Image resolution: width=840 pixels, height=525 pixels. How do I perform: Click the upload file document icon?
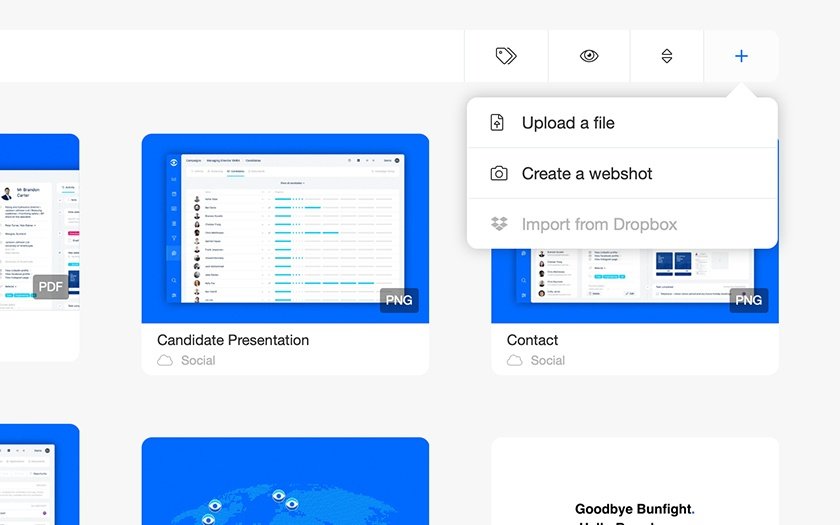coord(497,123)
